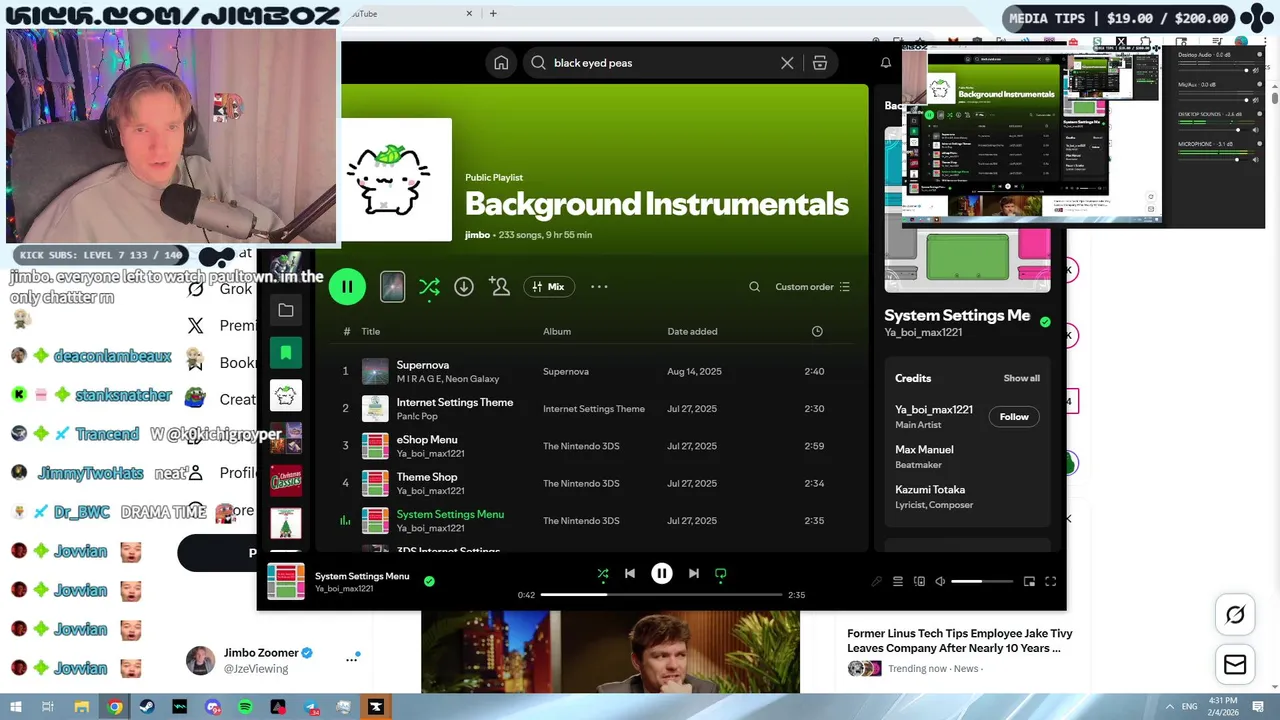Open artist Pan!c Pop link
Image resolution: width=1280 pixels, height=720 pixels.
pyautogui.click(x=417, y=416)
